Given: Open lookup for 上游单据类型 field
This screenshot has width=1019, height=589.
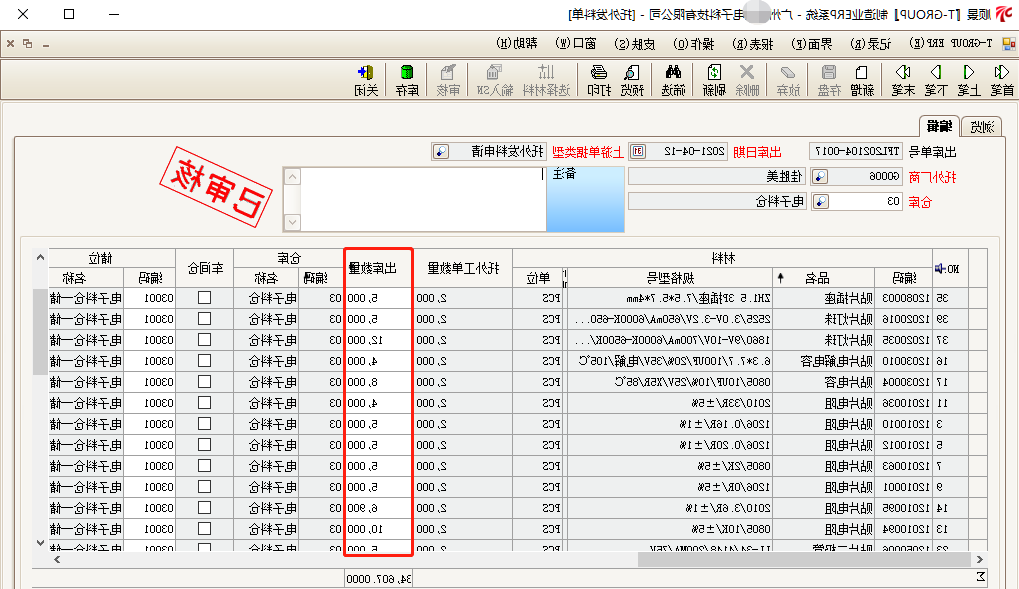Looking at the screenshot, I should pyautogui.click(x=441, y=152).
